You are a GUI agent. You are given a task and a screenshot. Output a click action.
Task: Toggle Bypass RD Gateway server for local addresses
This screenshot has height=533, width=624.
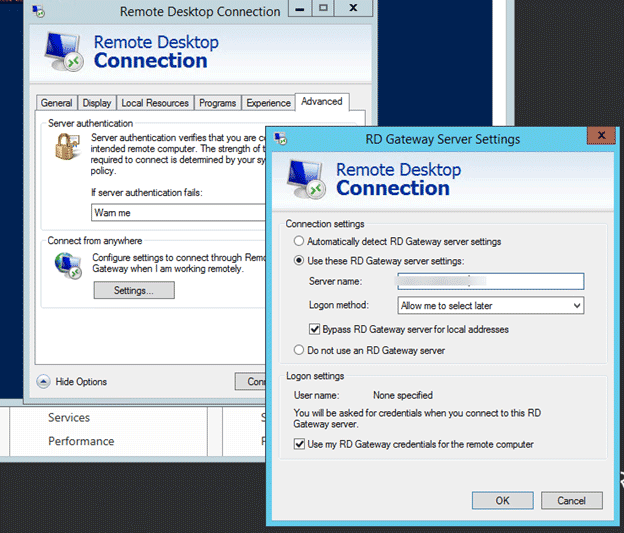point(315,329)
